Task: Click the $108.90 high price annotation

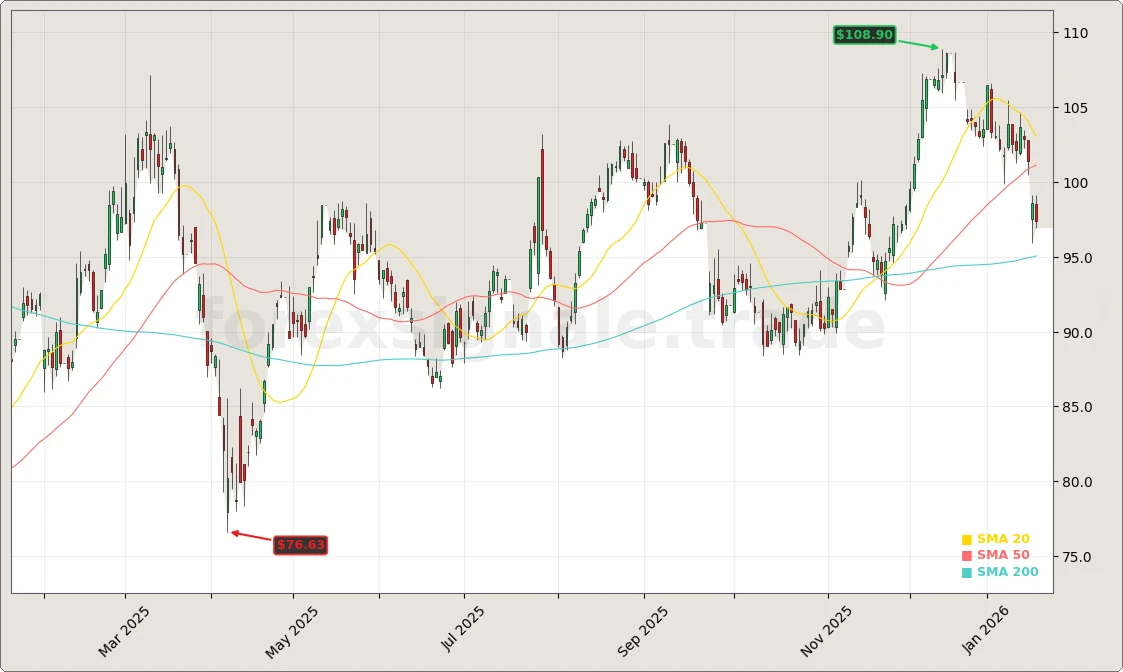Action: (865, 35)
